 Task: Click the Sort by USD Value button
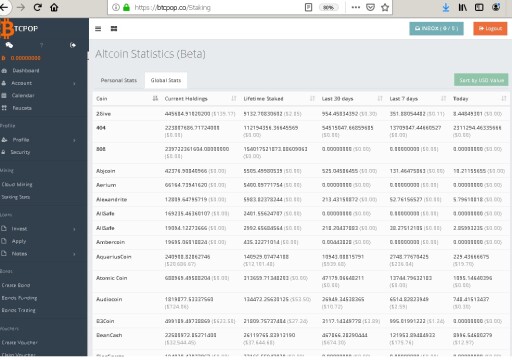pyautogui.click(x=481, y=80)
